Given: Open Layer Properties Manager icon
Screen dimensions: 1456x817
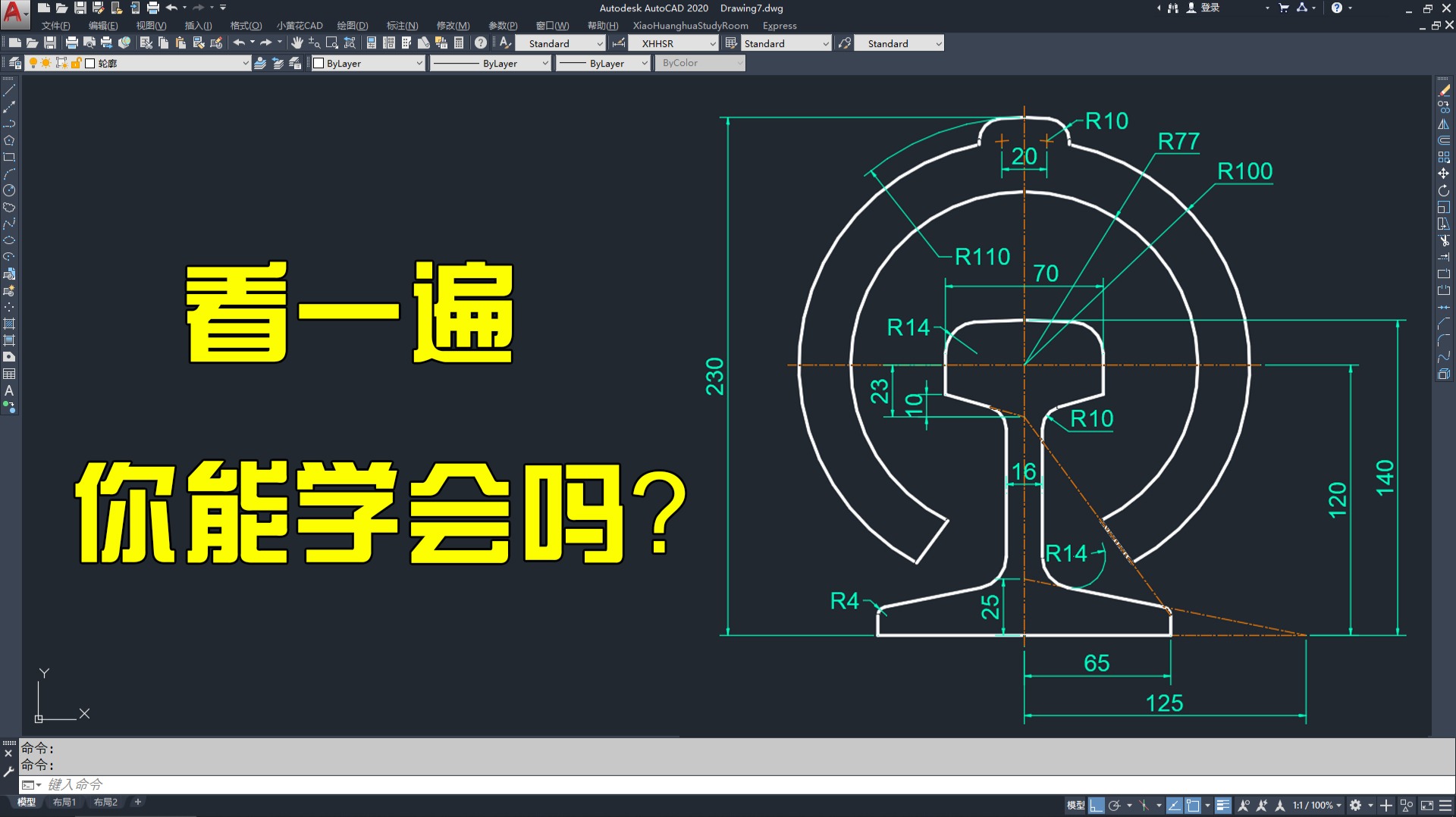Looking at the screenshot, I should click(x=15, y=63).
